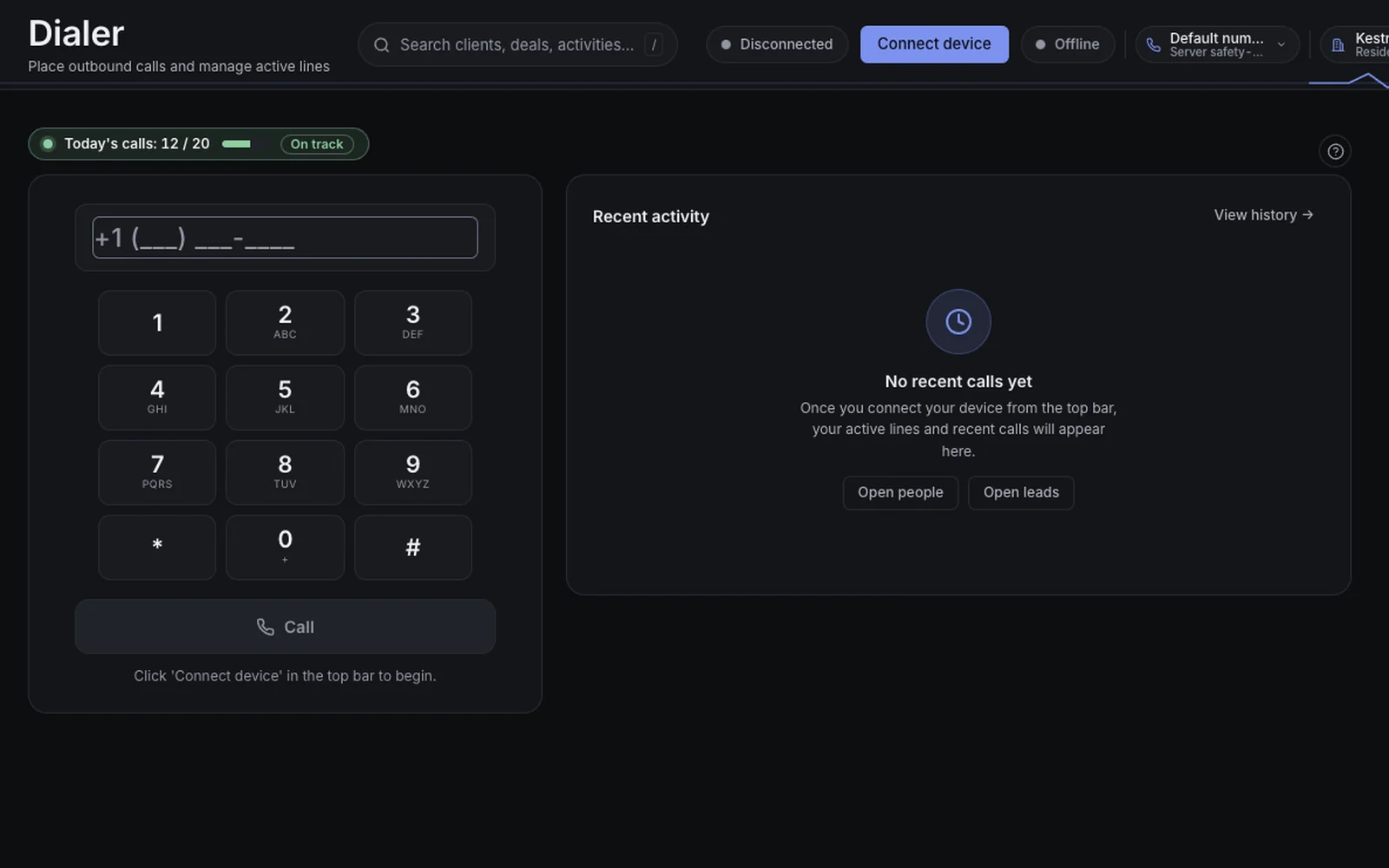This screenshot has height=868, width=1389.
Task: Tap keypad digit 2 ABC
Action: pyautogui.click(x=285, y=323)
